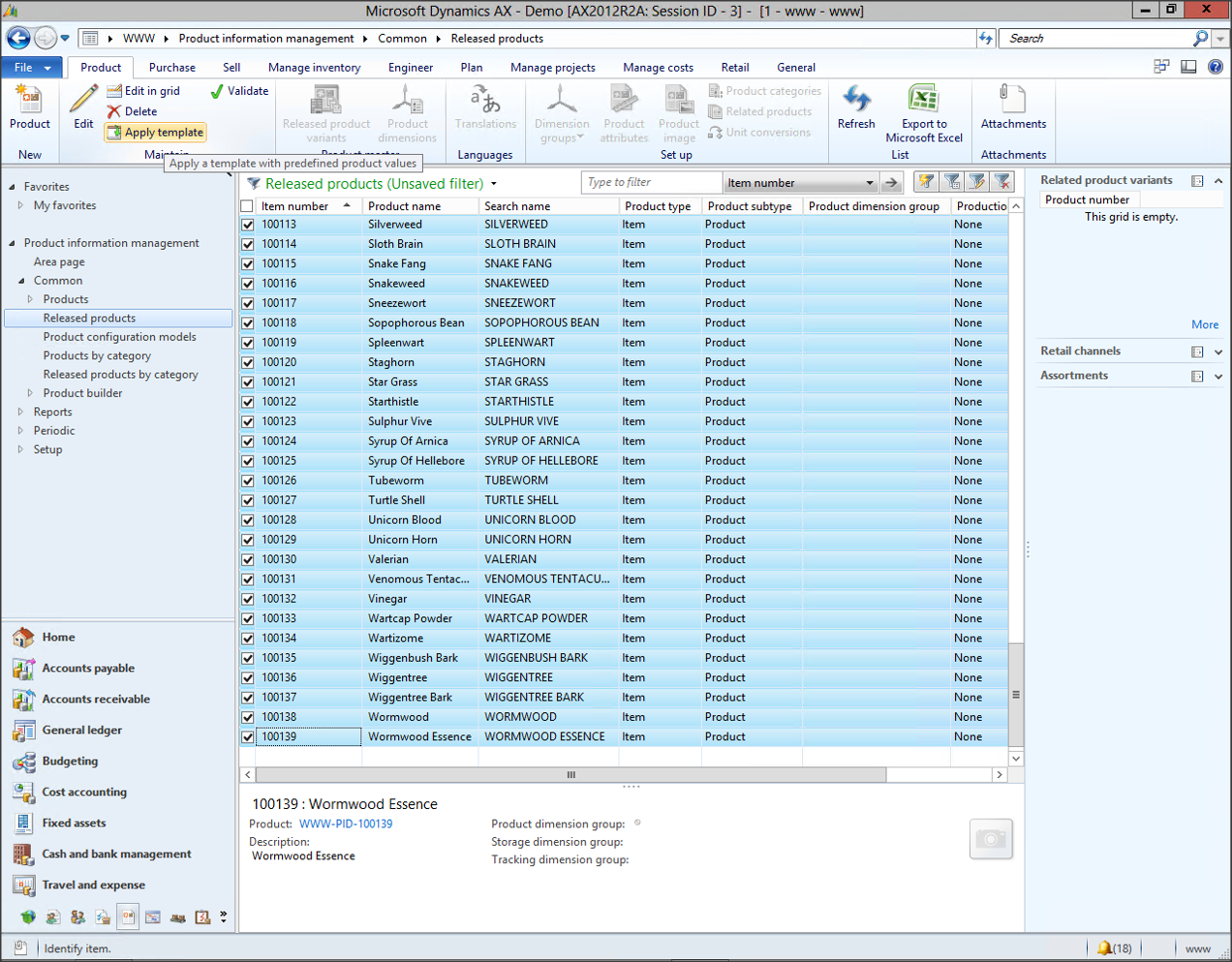Switch to the Manage inventory tab
This screenshot has width=1232, height=962.
[314, 68]
